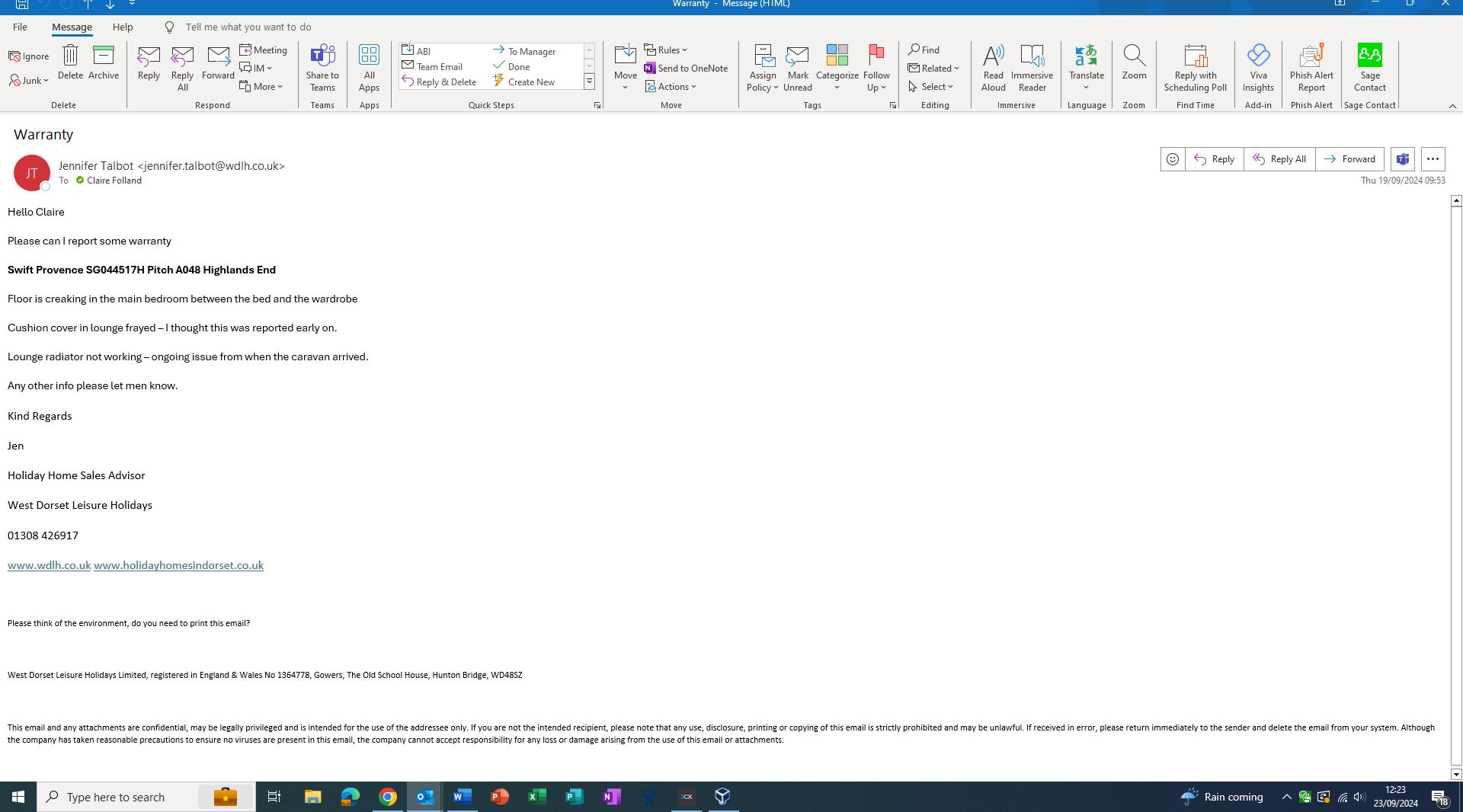Reply with Scheduling Poll
The width and height of the screenshot is (1463, 812).
coord(1196,69)
